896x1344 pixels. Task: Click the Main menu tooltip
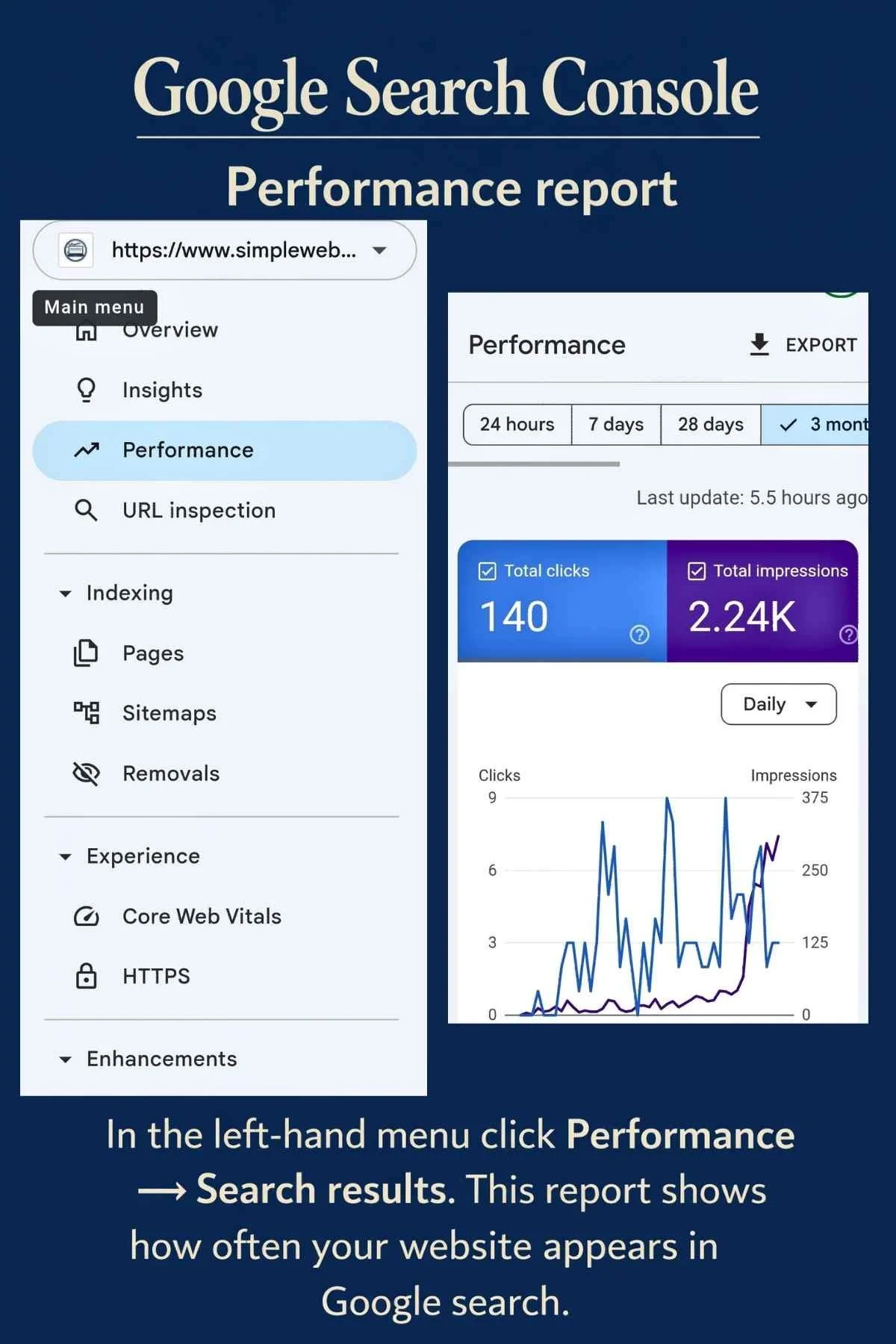(95, 308)
